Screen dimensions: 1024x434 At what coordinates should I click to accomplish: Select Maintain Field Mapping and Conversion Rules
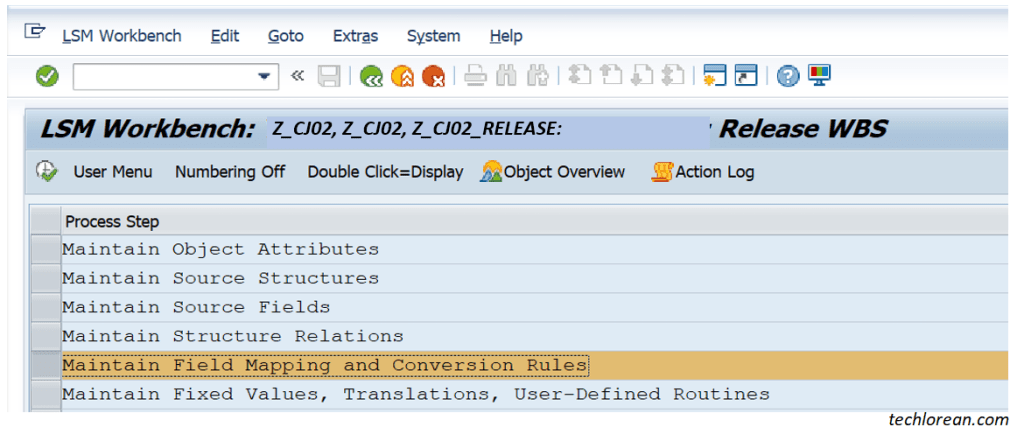click(535, 365)
